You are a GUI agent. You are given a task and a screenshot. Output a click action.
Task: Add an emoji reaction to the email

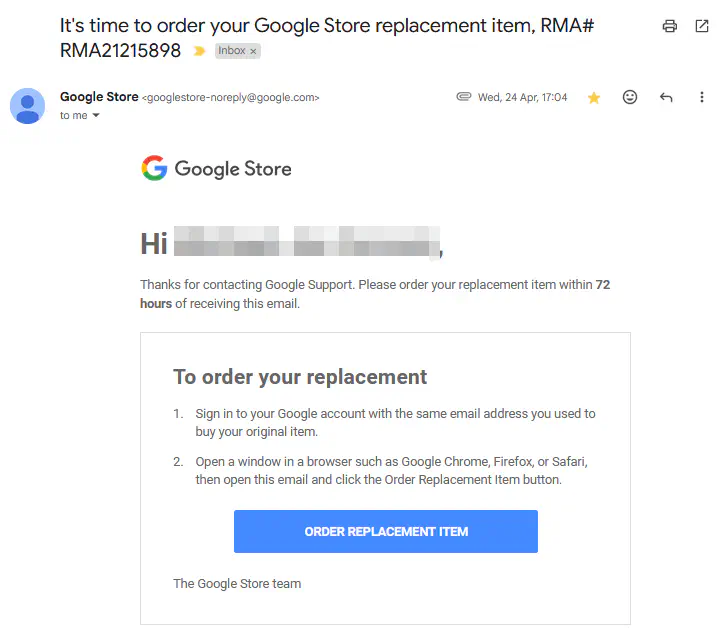(x=630, y=98)
